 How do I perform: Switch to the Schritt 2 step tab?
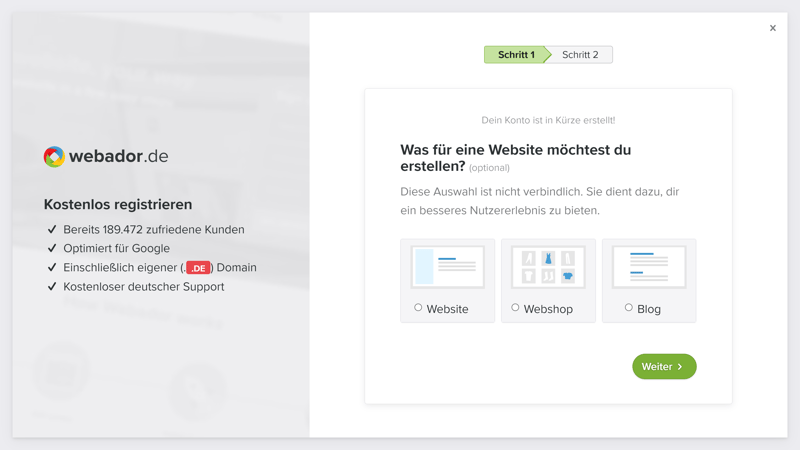pyautogui.click(x=580, y=55)
